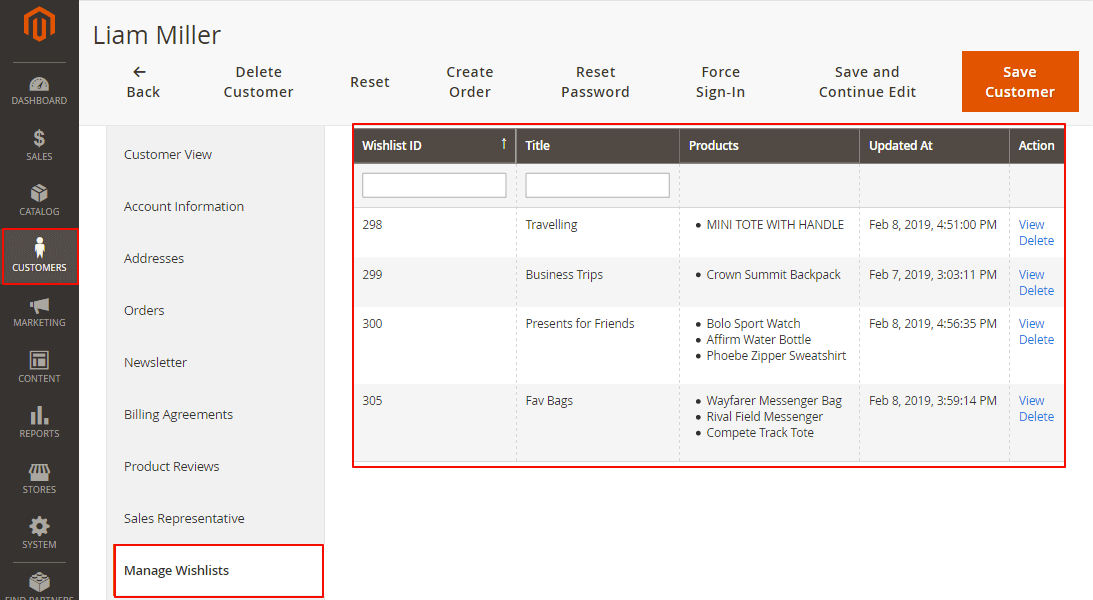This screenshot has width=1093, height=600.
Task: Switch to the Account Information tab
Action: [x=184, y=207]
